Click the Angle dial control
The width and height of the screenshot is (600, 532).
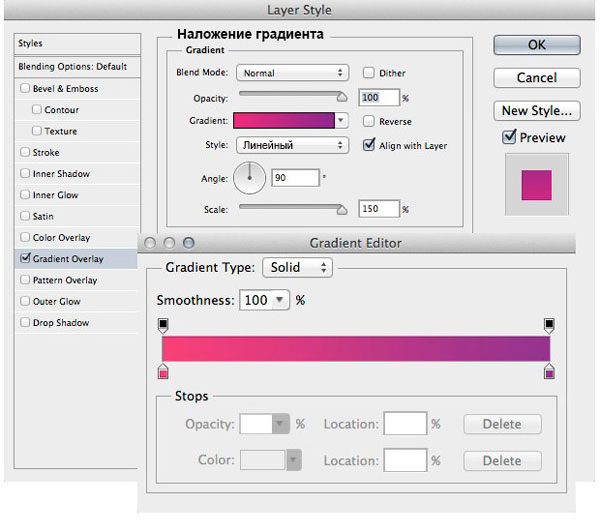[249, 178]
